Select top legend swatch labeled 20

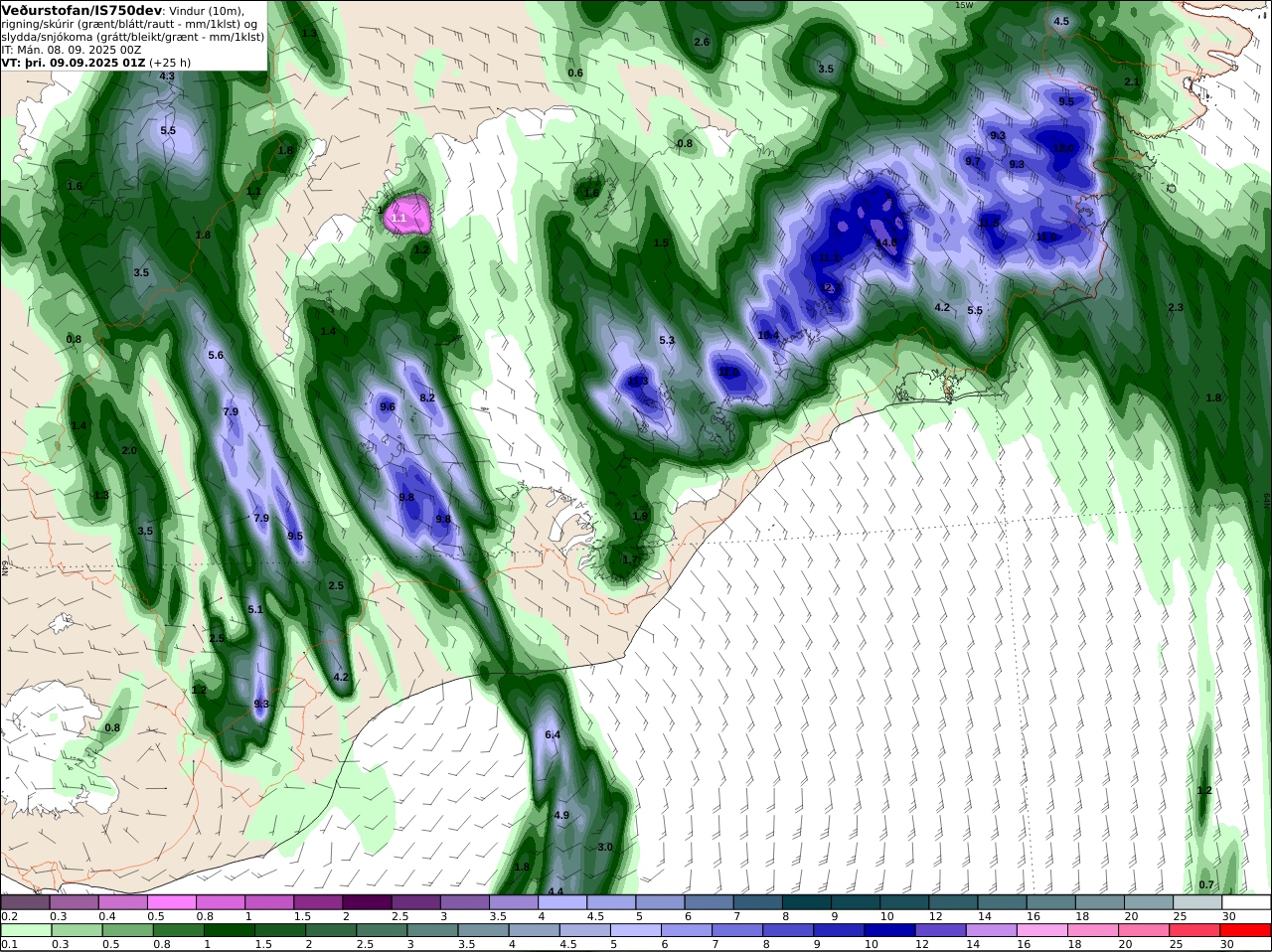click(x=1149, y=902)
